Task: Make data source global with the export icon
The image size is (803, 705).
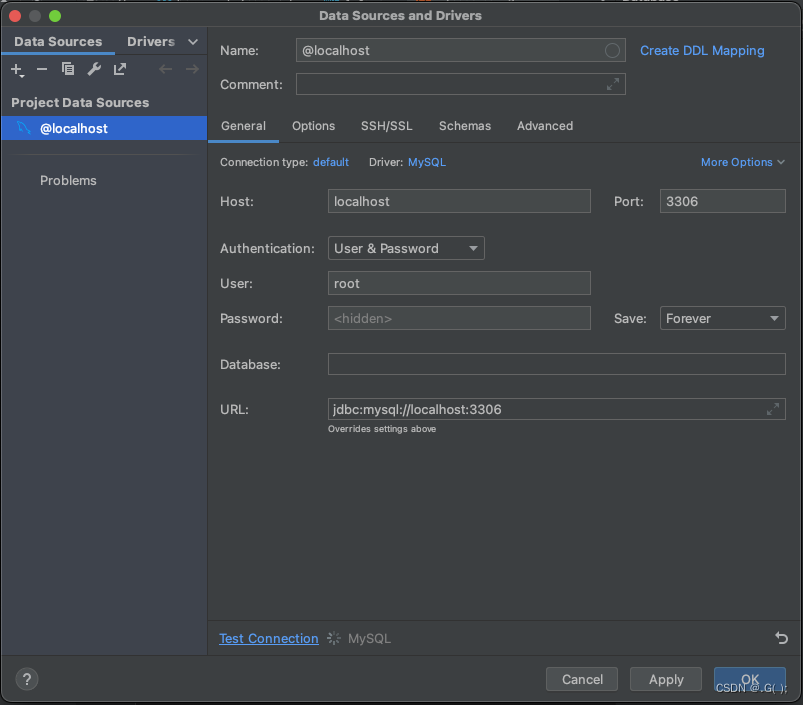Action: click(x=120, y=69)
